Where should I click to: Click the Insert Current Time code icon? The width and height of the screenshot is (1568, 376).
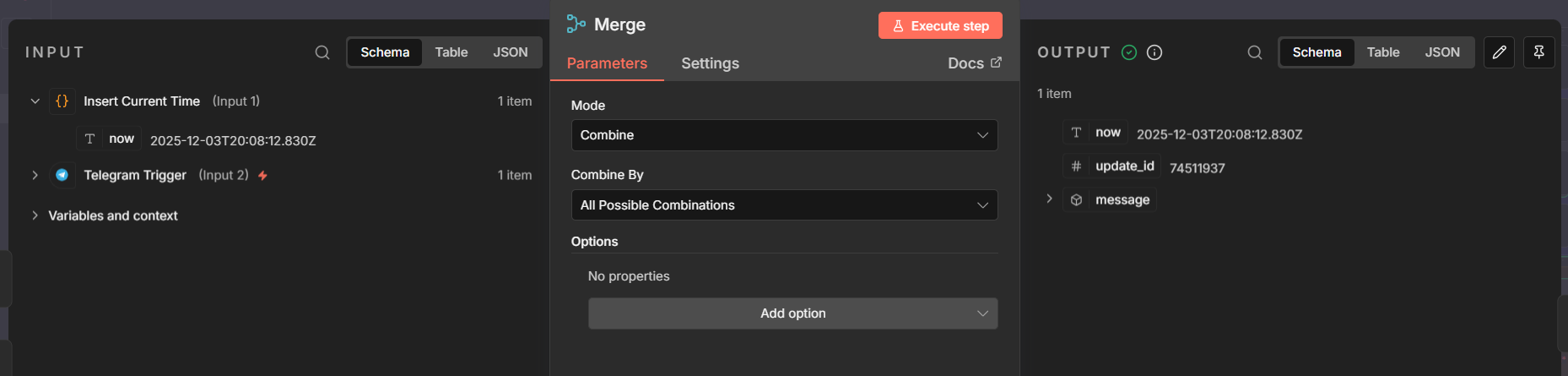(62, 101)
